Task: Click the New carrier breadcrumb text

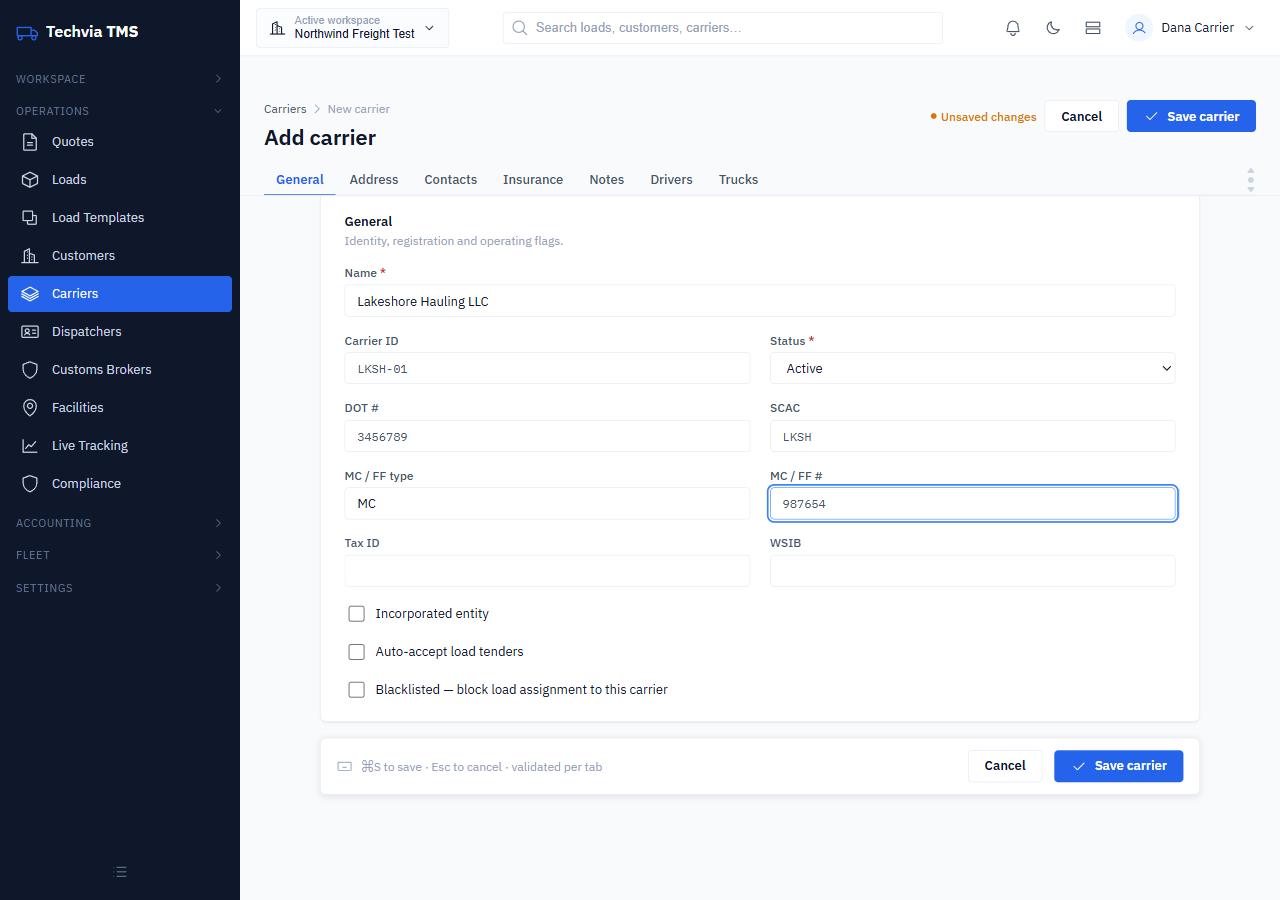Action: click(359, 109)
